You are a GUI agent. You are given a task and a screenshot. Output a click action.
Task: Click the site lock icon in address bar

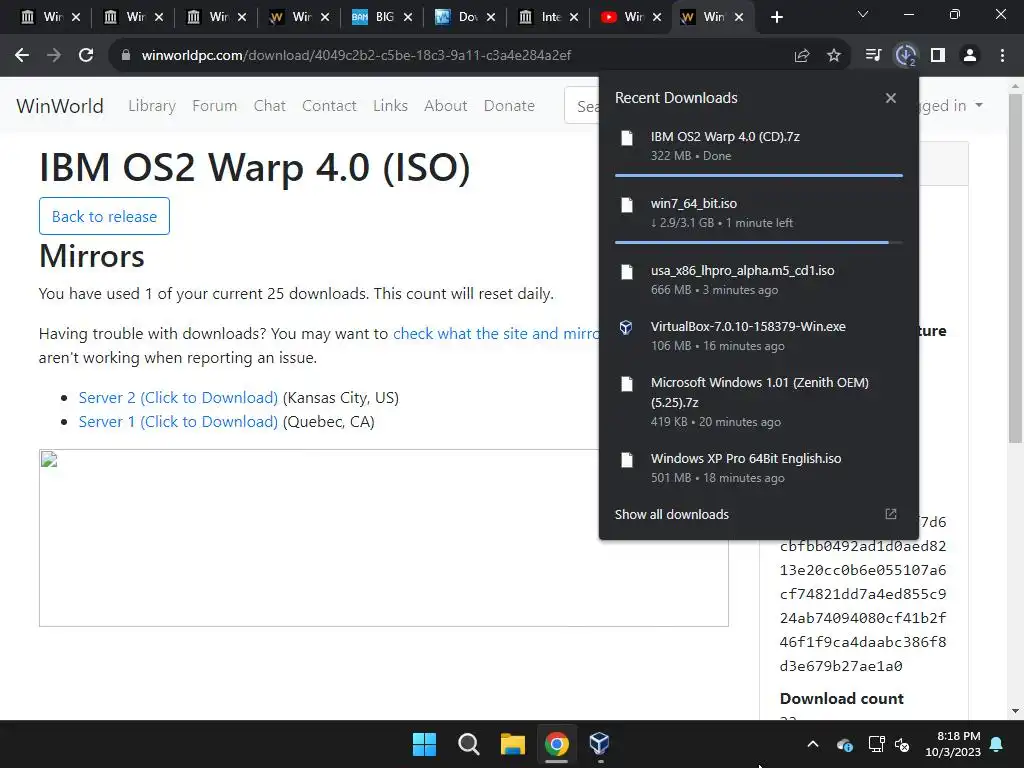pos(126,56)
